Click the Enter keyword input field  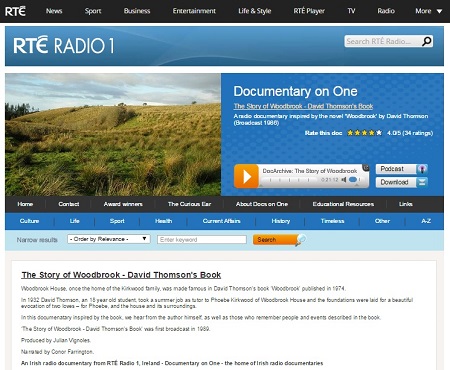(202, 239)
